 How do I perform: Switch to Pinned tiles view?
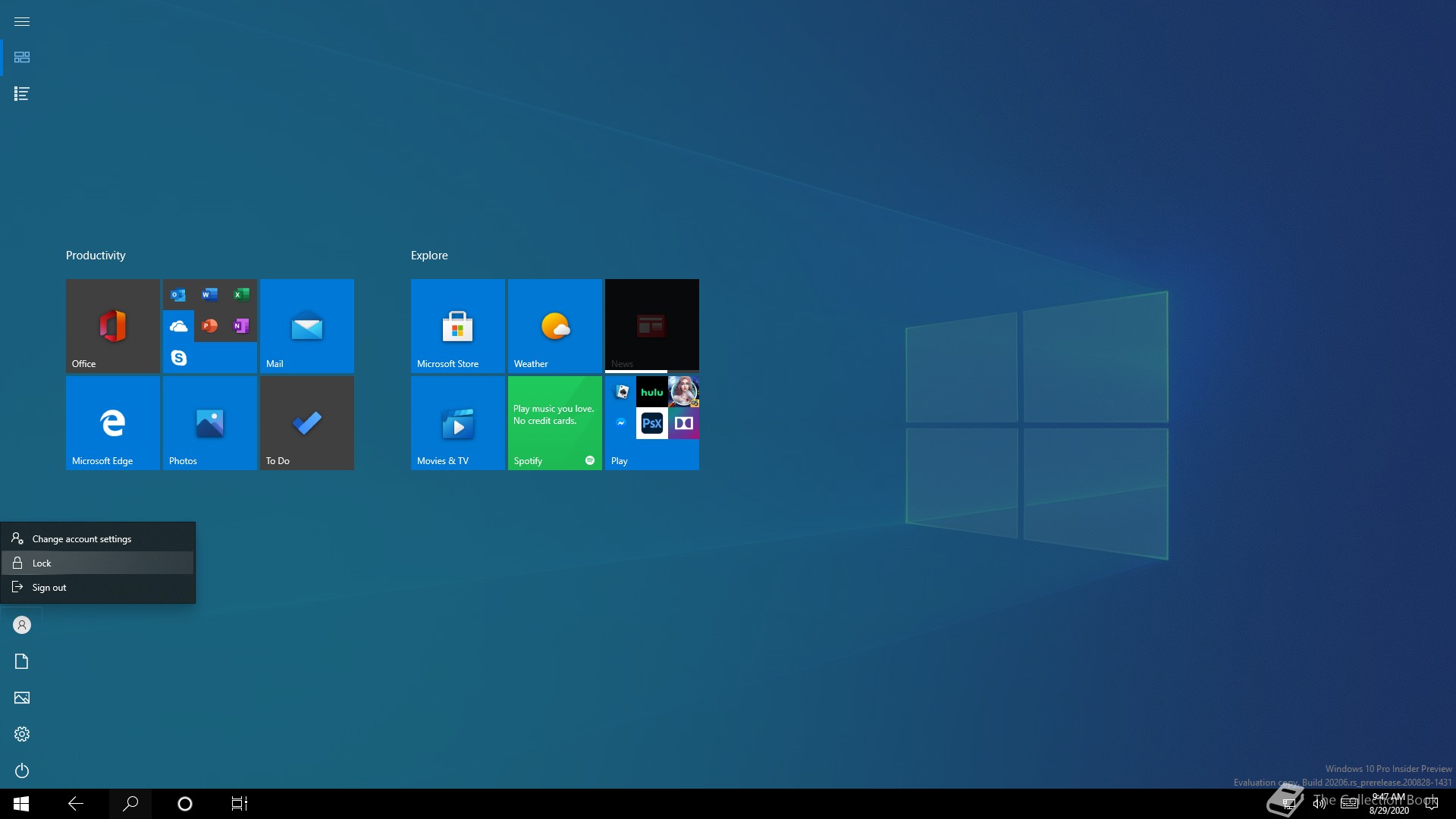[22, 58]
